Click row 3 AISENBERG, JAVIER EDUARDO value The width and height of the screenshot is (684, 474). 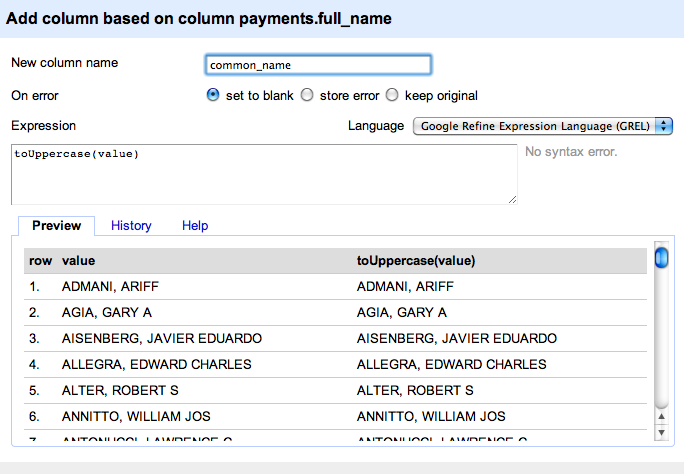(x=161, y=338)
